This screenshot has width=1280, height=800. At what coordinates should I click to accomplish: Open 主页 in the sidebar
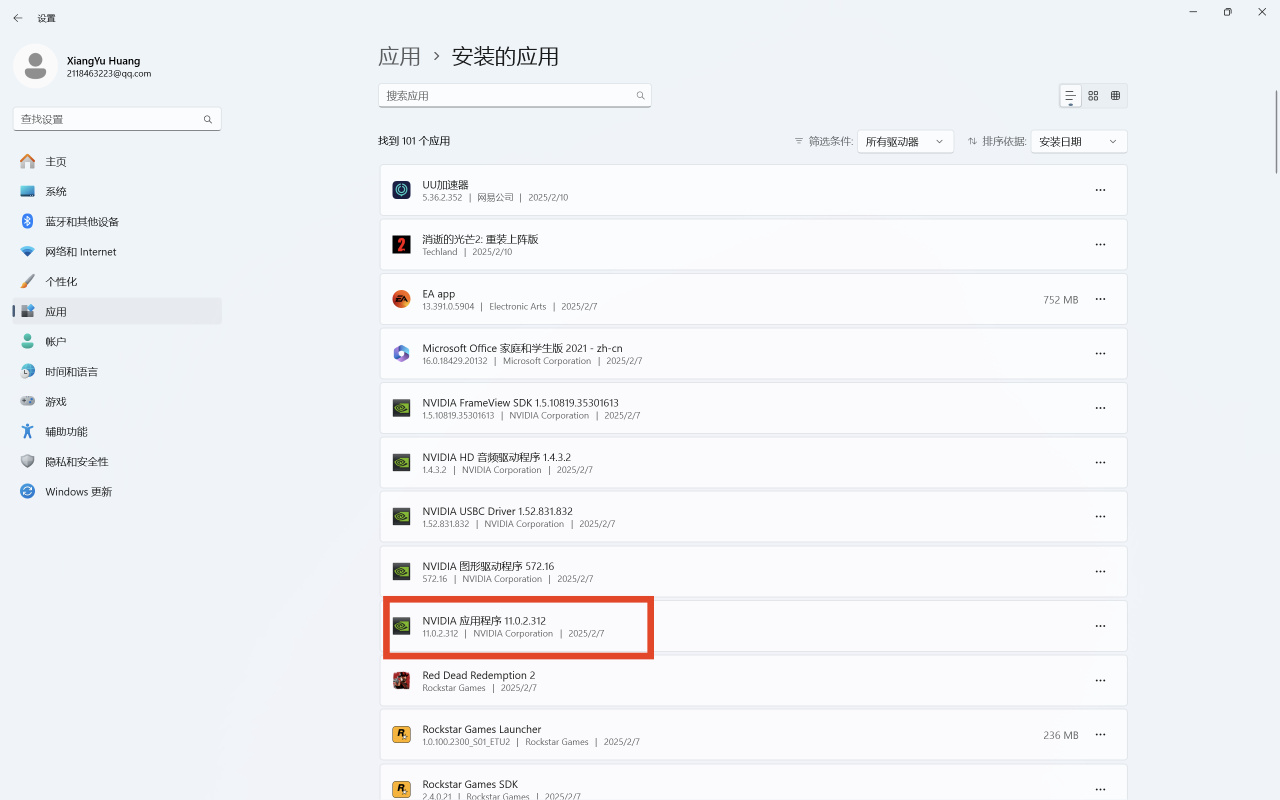click(117, 161)
